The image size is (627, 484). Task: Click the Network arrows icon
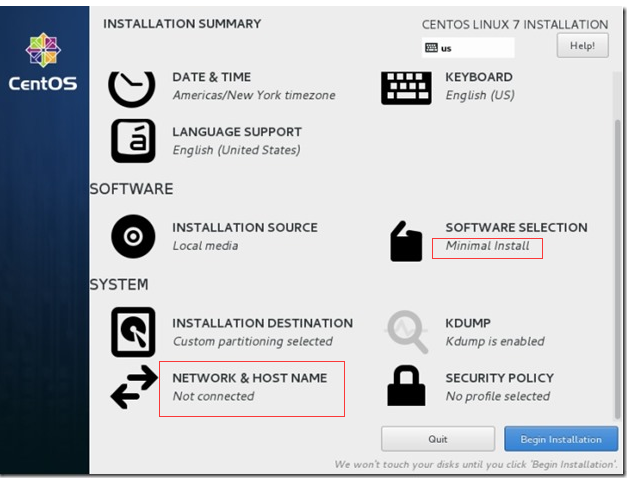click(x=134, y=387)
